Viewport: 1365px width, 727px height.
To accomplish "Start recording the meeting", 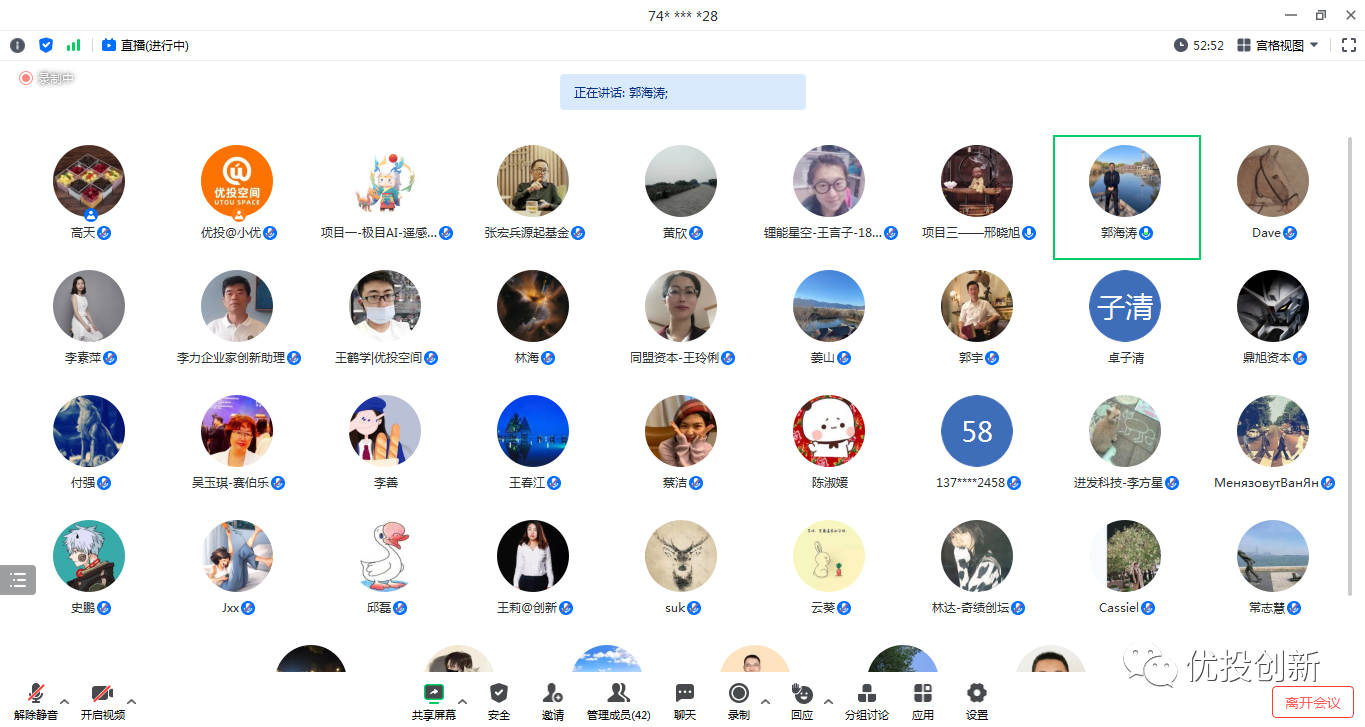I will point(739,698).
